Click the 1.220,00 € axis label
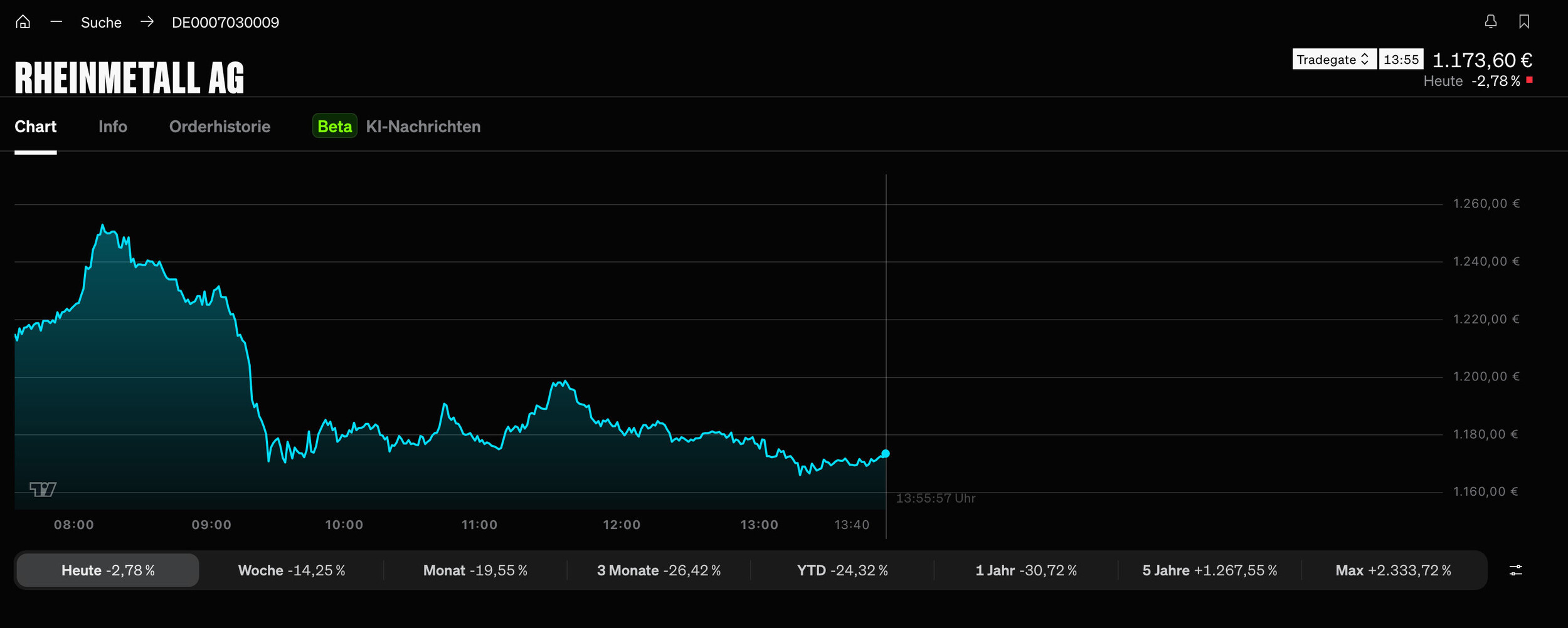The image size is (1568, 628). 1486,319
